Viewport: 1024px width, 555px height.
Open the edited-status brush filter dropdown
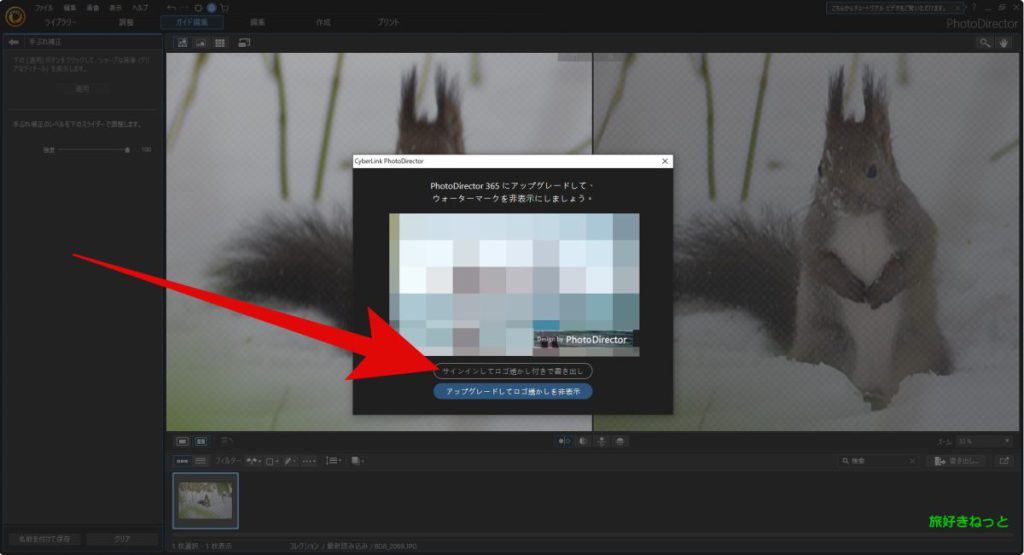tap(291, 461)
